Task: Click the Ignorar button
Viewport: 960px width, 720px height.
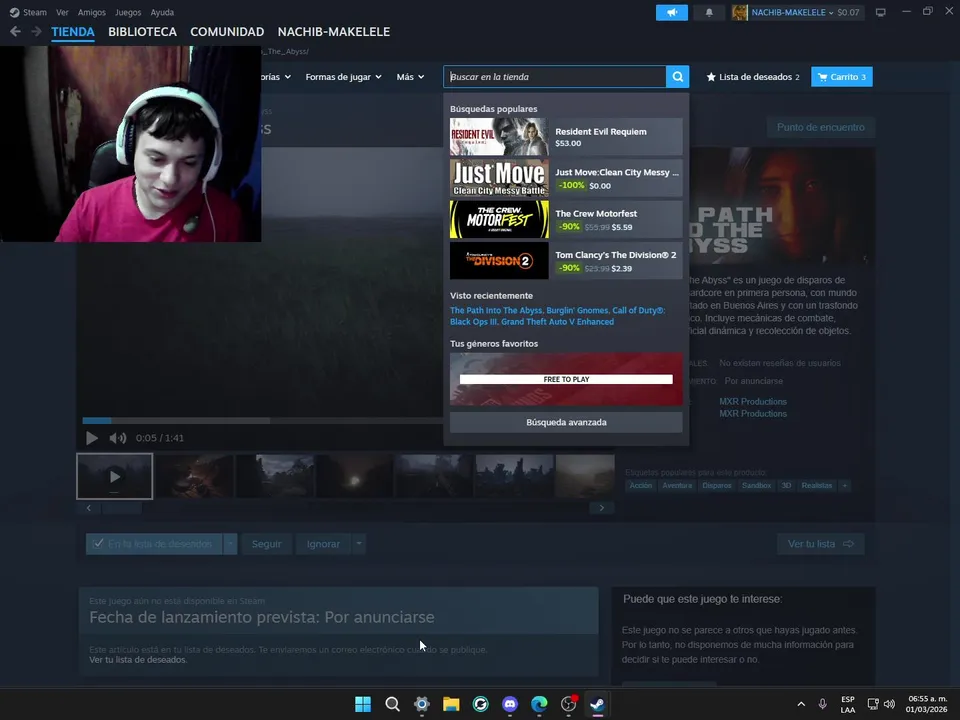Action: (x=323, y=544)
